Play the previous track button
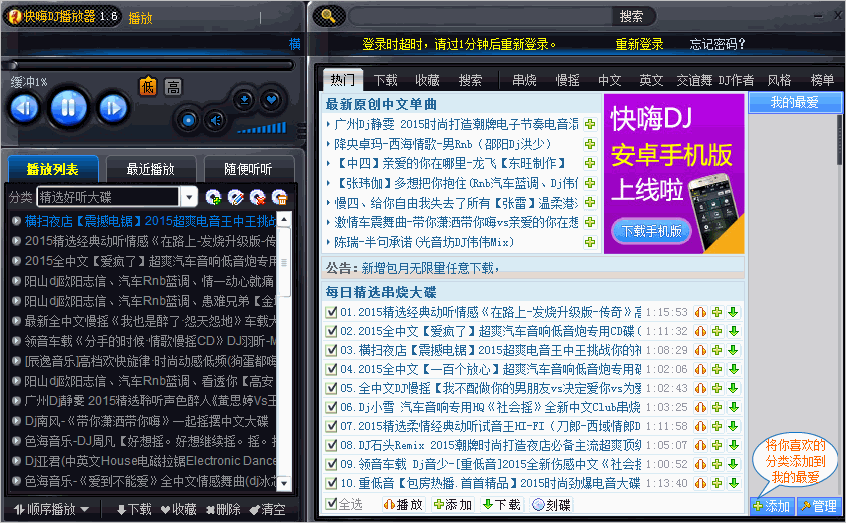Viewport: 846px width, 523px height. [24, 108]
